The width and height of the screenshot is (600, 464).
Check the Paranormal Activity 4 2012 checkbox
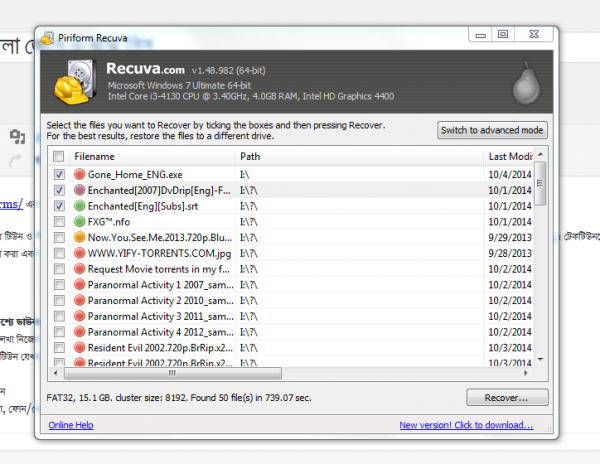[x=59, y=332]
